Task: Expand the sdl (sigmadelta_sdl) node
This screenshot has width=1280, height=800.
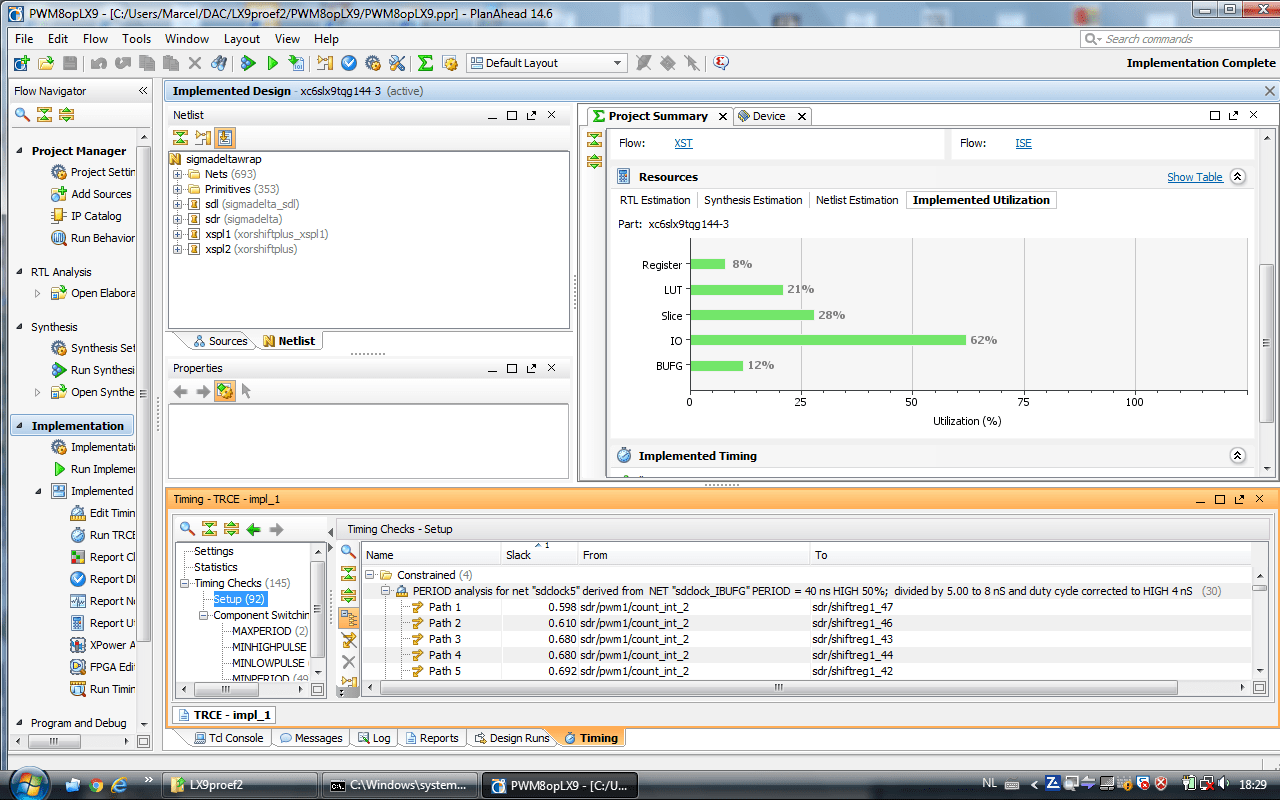Action: 178,205
